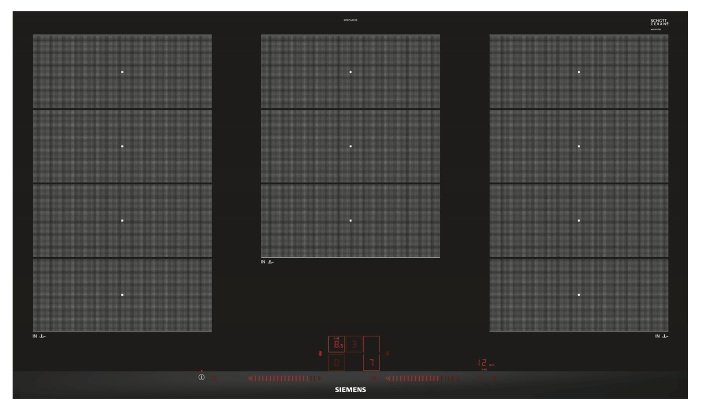Tap the induction symbol below the center column
Screen dimensions: 701x409
[268, 263]
